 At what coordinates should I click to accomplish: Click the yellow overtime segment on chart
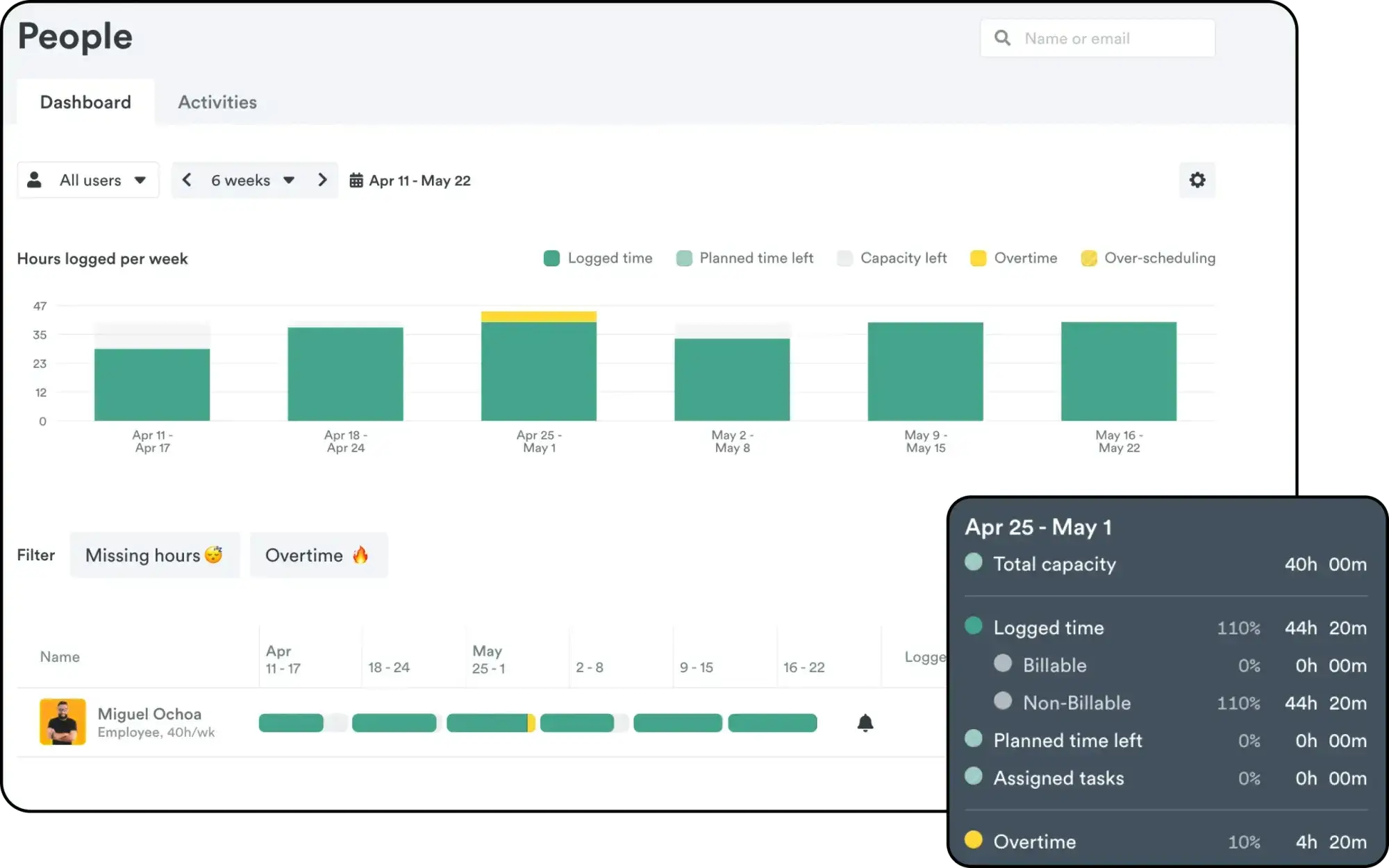point(539,317)
